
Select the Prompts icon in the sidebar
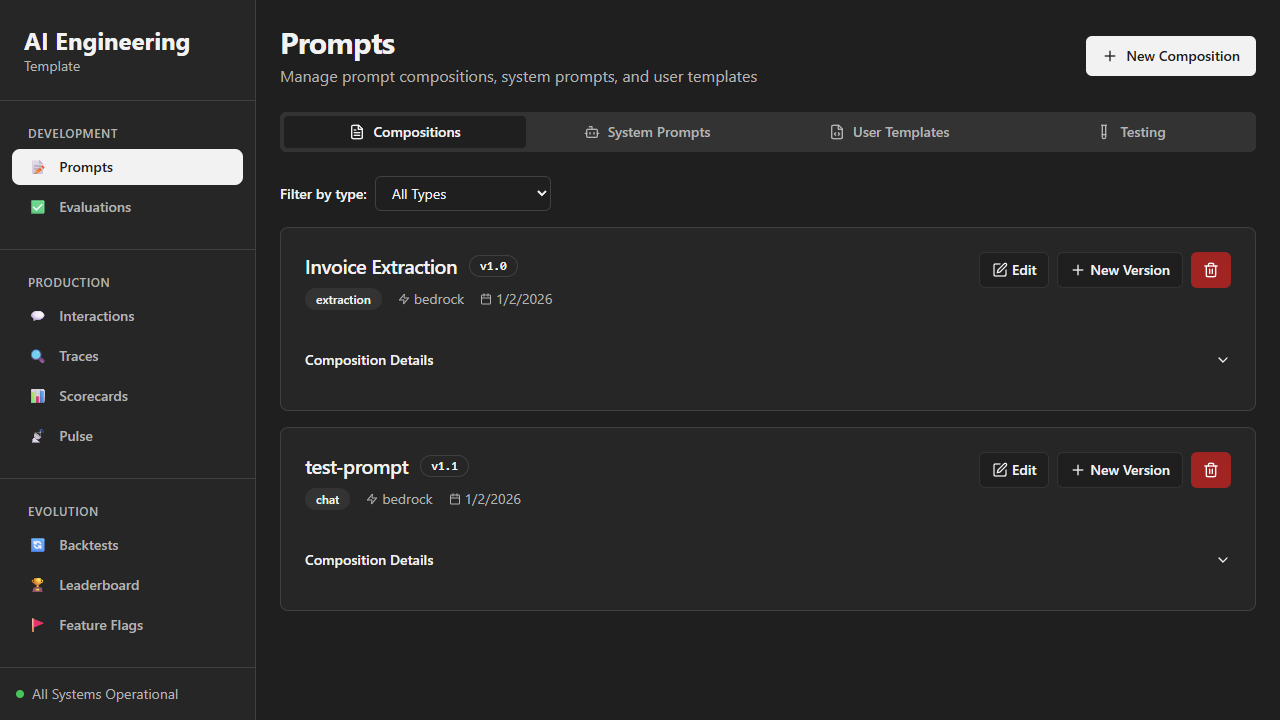[38, 167]
